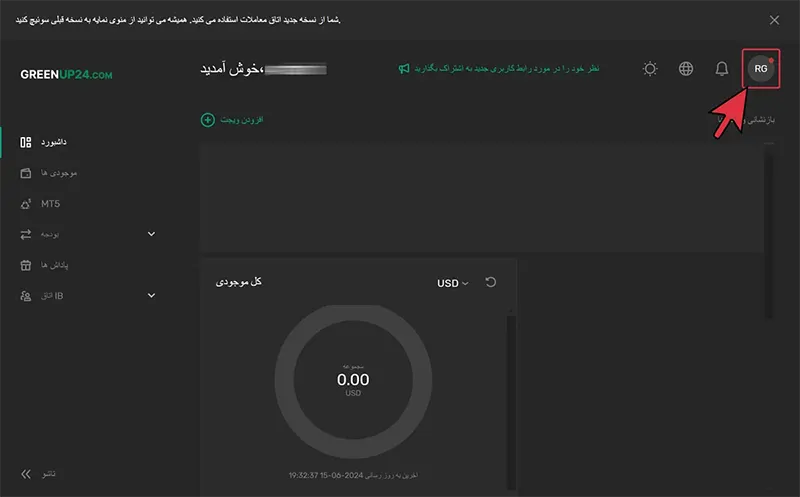Click the gift box rewards icon
800x497 pixels.
pos(26,265)
